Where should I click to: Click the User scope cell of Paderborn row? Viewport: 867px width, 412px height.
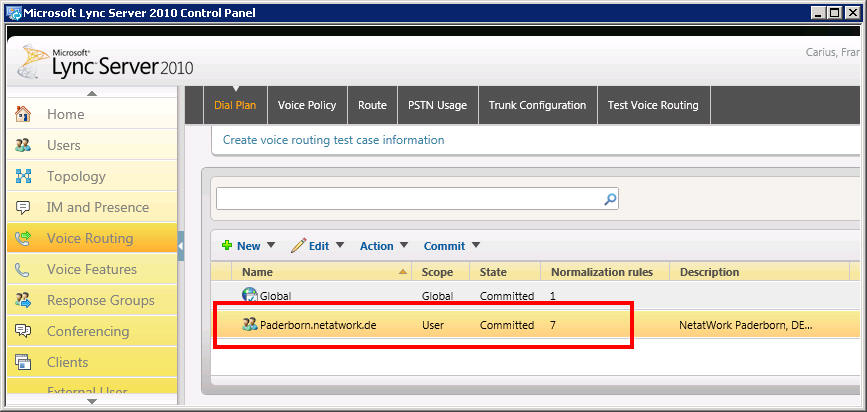pyautogui.click(x=433, y=325)
